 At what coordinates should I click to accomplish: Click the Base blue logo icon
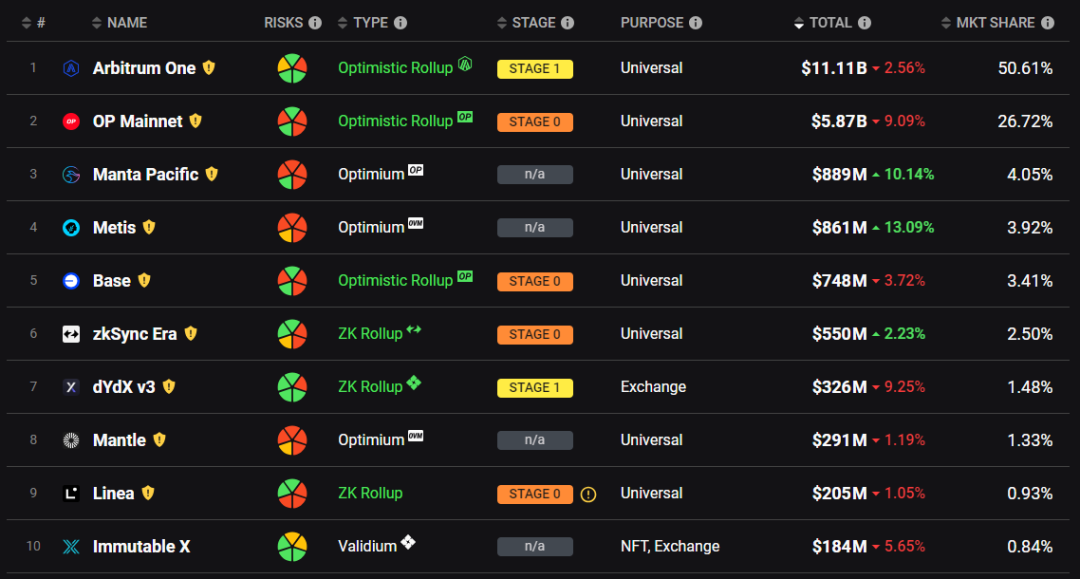pyautogui.click(x=71, y=281)
